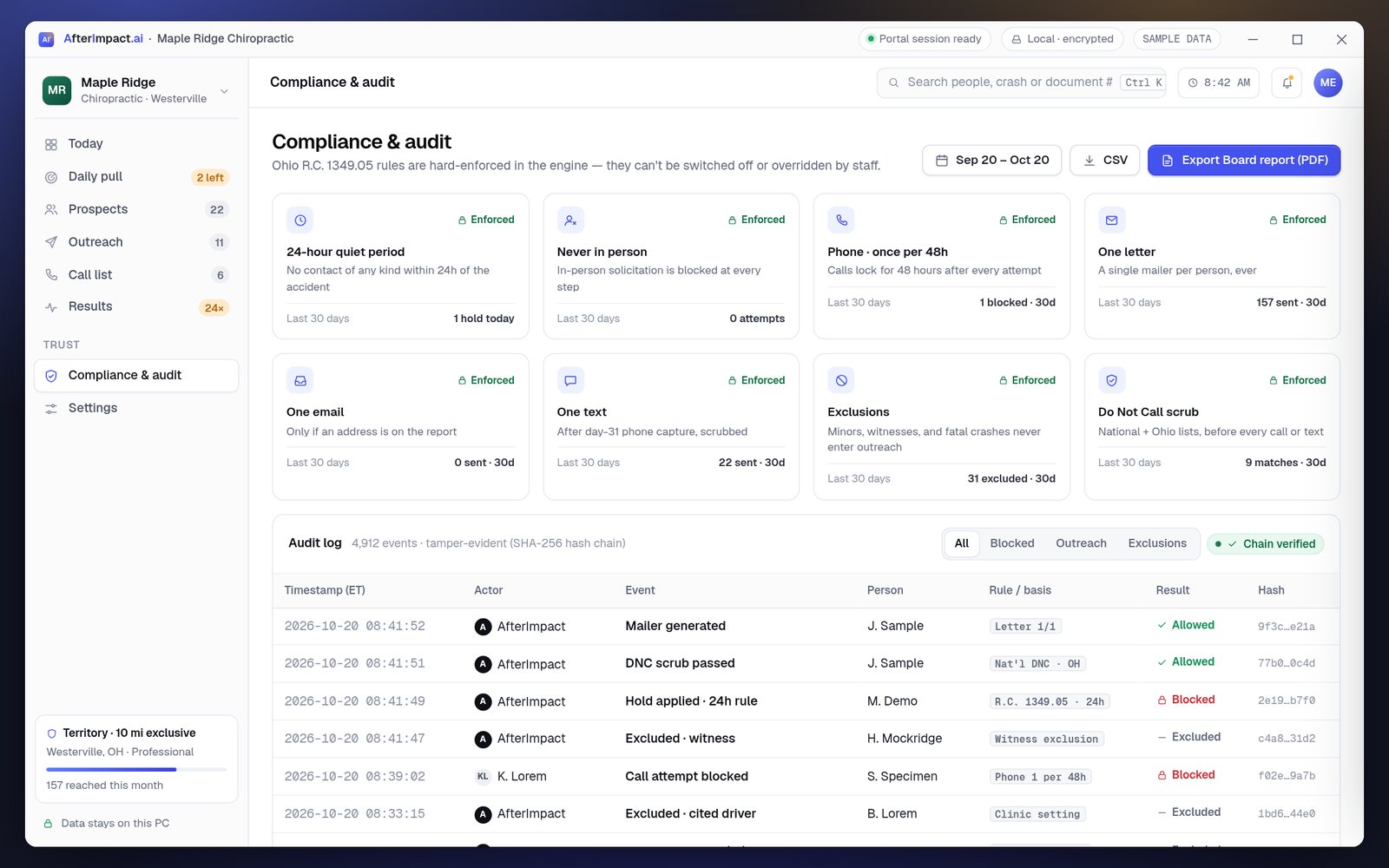Click the AfterImpact.ai app logo
This screenshot has width=1389, height=868.
pos(47,39)
